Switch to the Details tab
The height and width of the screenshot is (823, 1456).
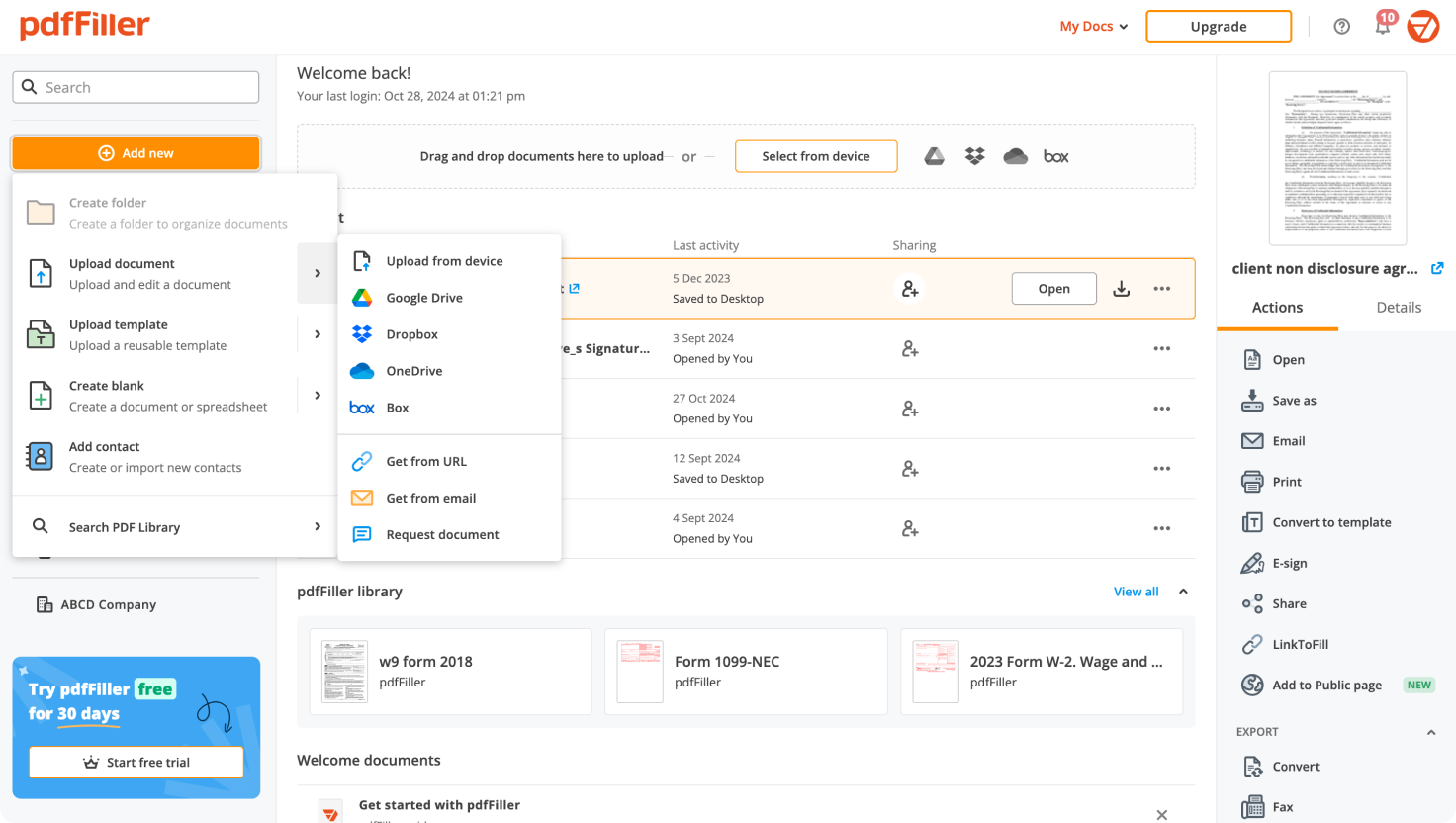pyautogui.click(x=1399, y=308)
